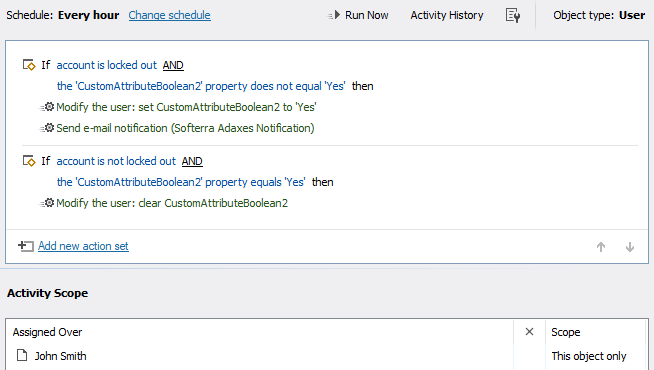Click the second action set condition icon
The height and width of the screenshot is (370, 654).
coord(29,161)
